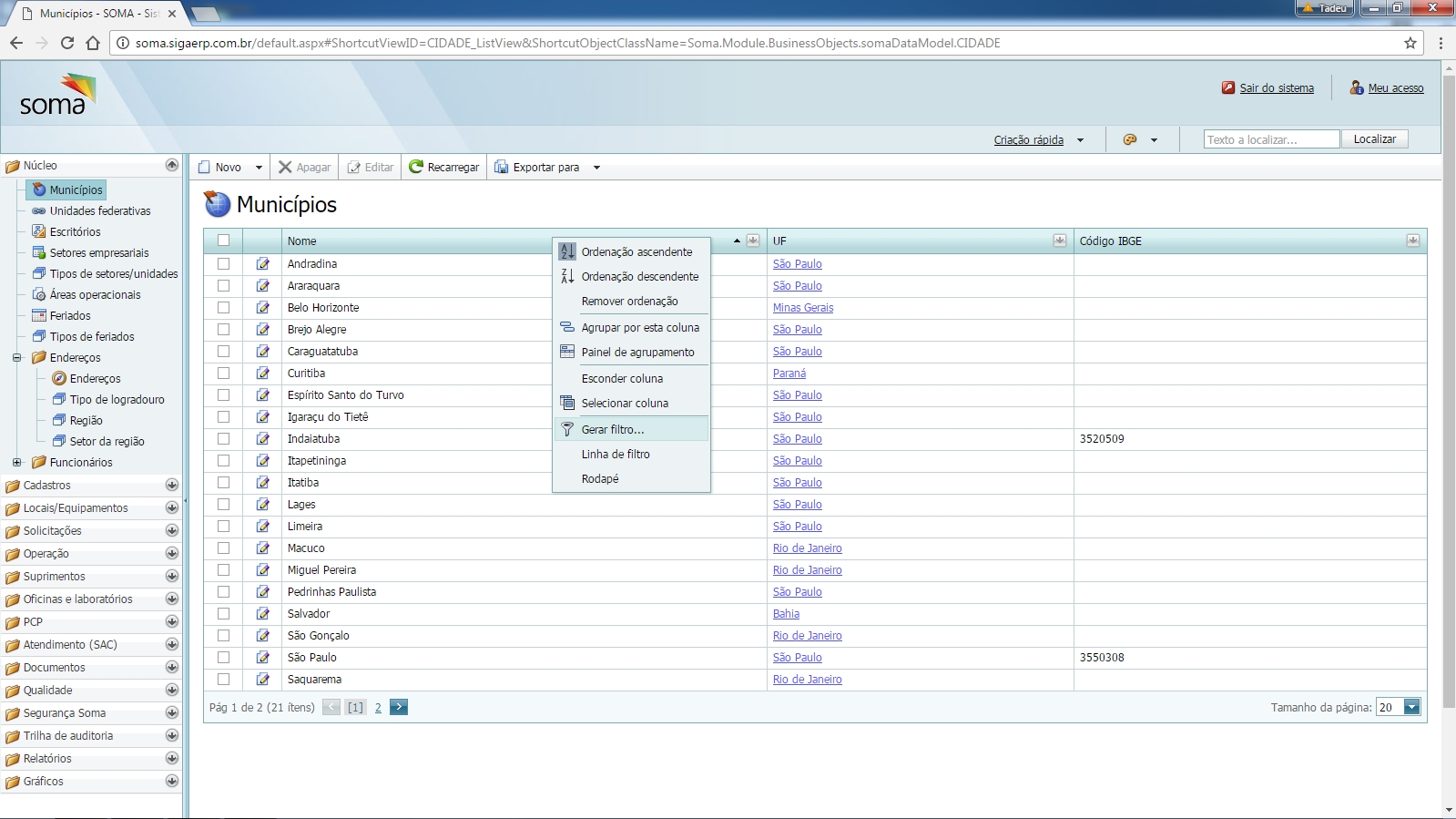Choose Ordenação descendente from context menu
1456x819 pixels.
(x=632, y=276)
